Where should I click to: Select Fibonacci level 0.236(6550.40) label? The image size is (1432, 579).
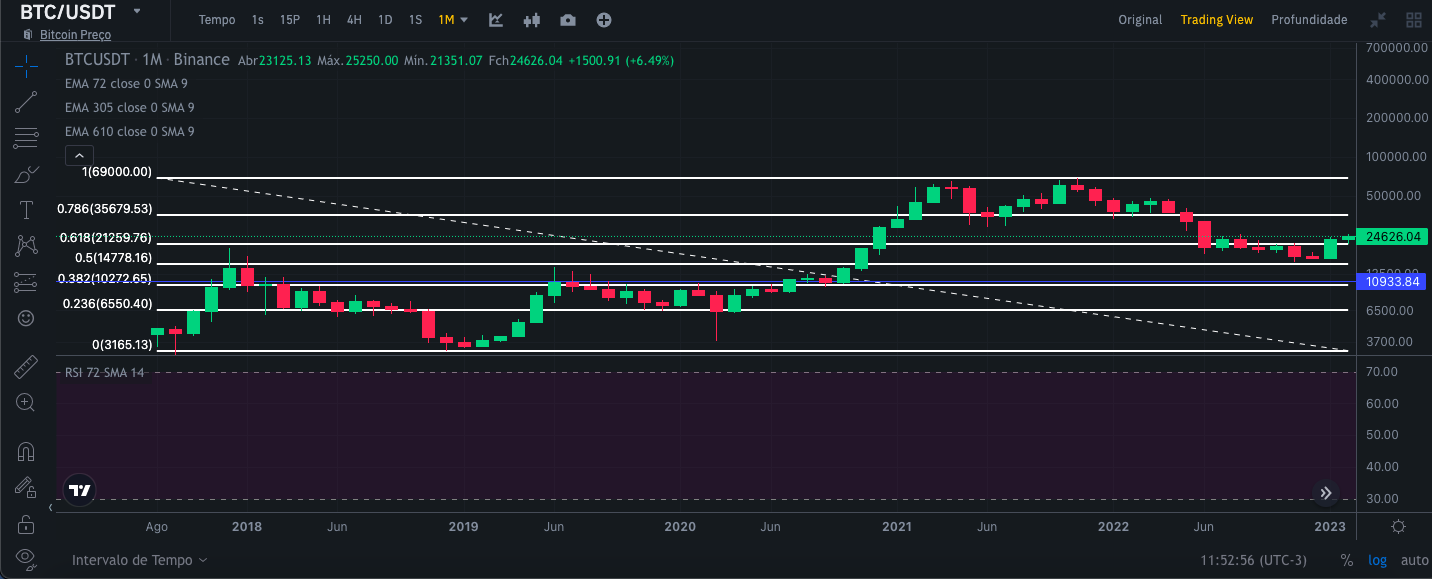point(108,304)
